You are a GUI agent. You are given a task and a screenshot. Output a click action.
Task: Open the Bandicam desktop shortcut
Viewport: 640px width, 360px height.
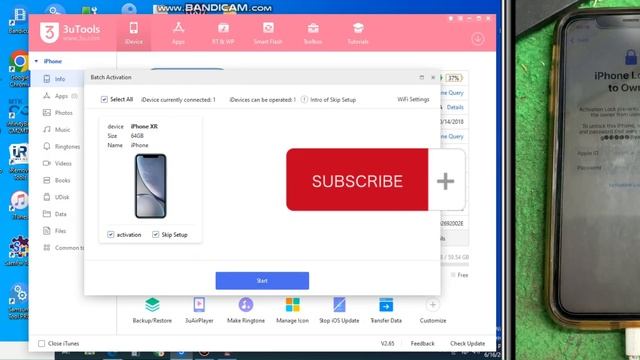(18, 20)
